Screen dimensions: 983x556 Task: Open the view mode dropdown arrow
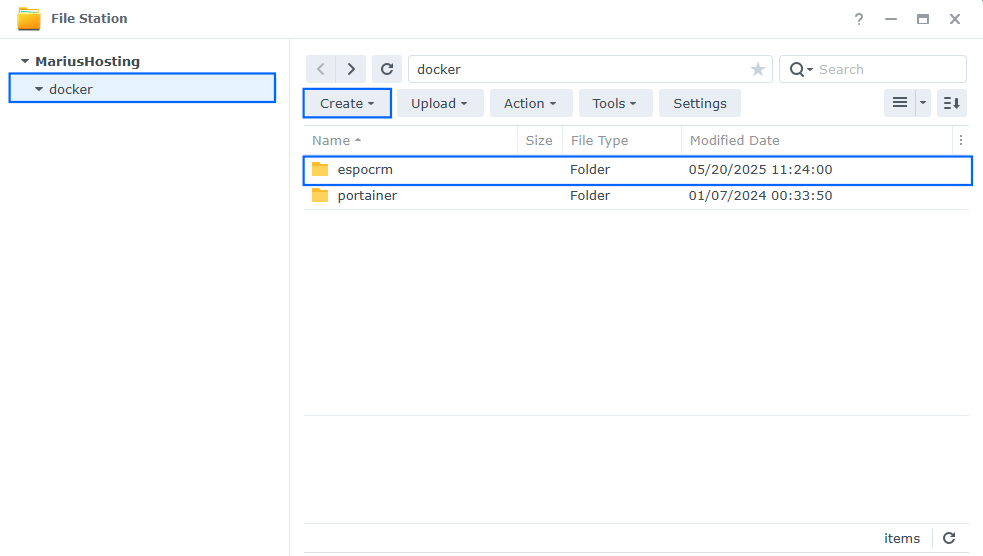(x=923, y=103)
